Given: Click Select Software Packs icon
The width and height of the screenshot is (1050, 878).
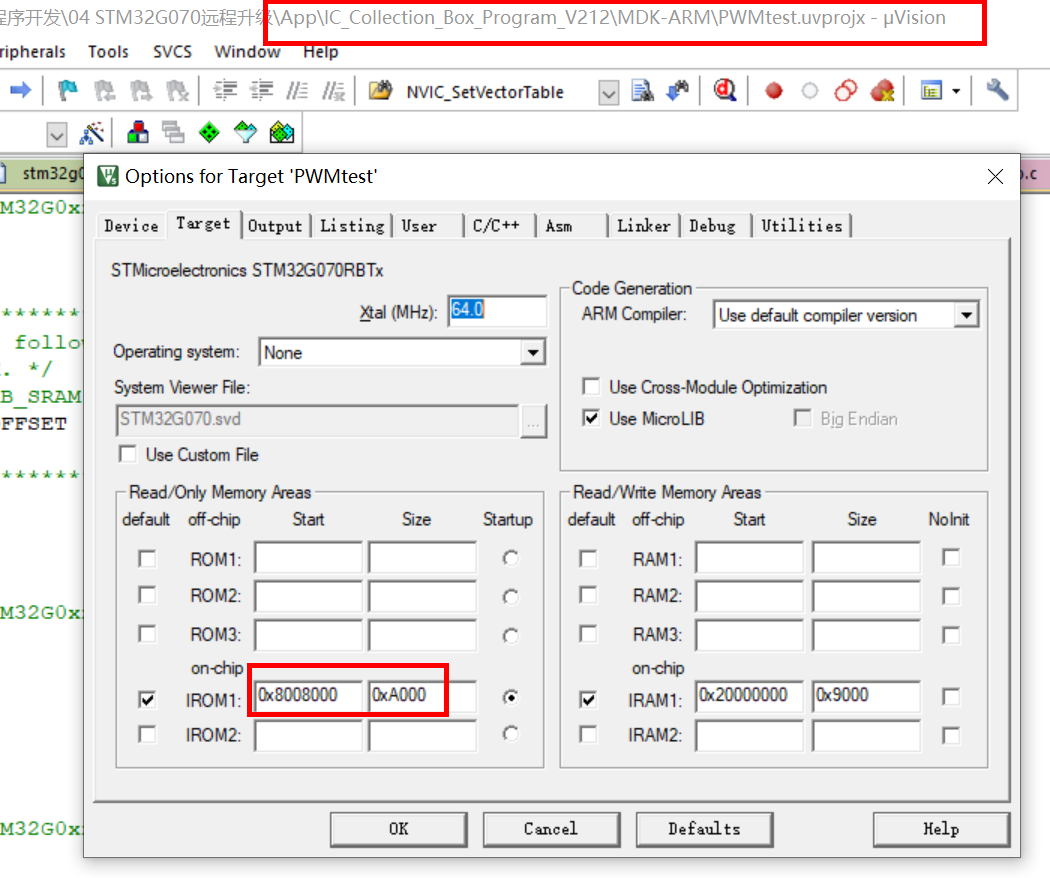Looking at the screenshot, I should tap(245, 133).
